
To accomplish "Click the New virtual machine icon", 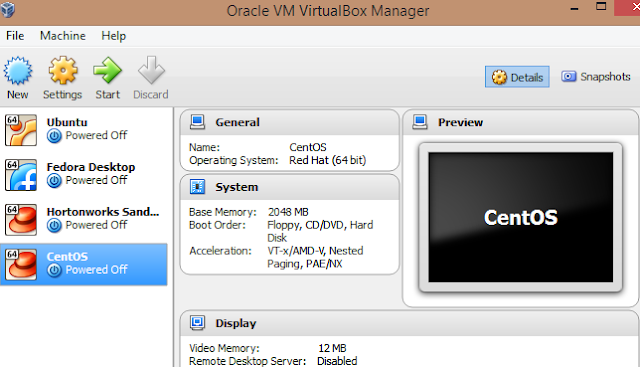I will pos(18,71).
